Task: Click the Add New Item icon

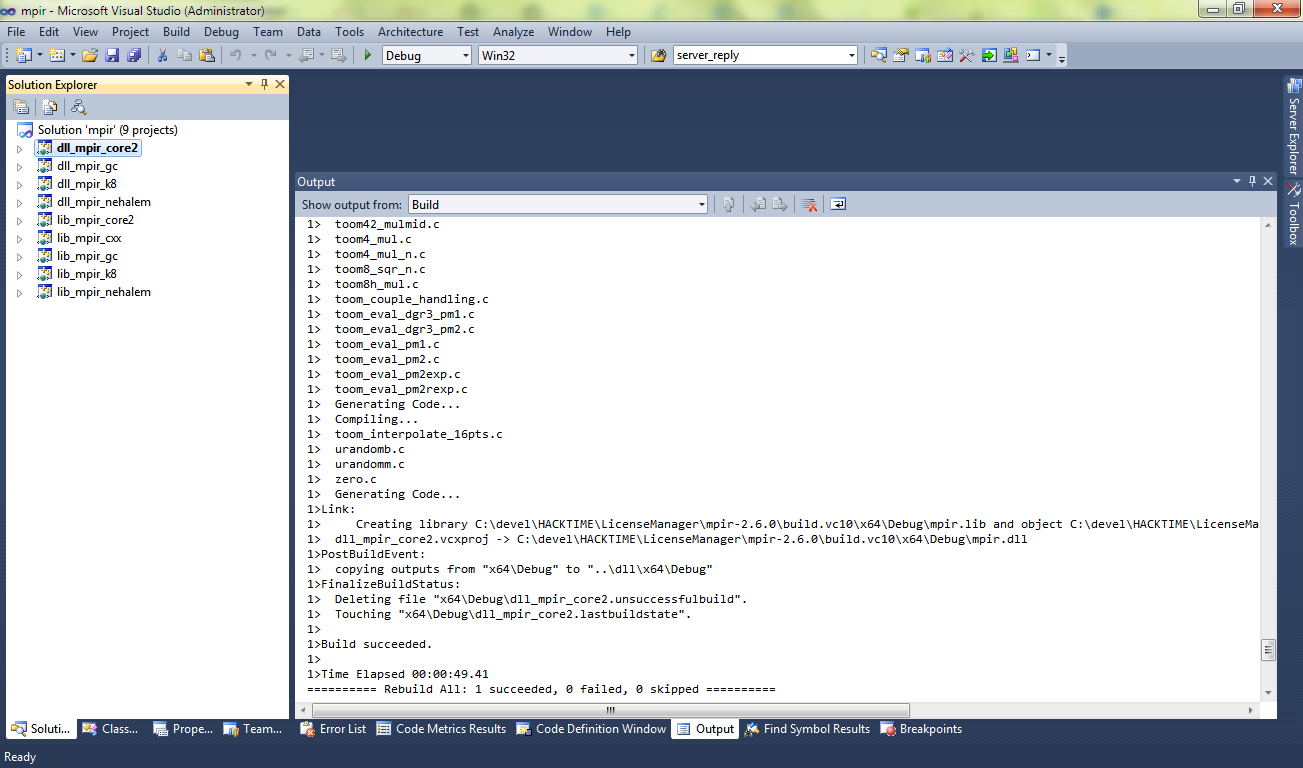Action: 57,55
